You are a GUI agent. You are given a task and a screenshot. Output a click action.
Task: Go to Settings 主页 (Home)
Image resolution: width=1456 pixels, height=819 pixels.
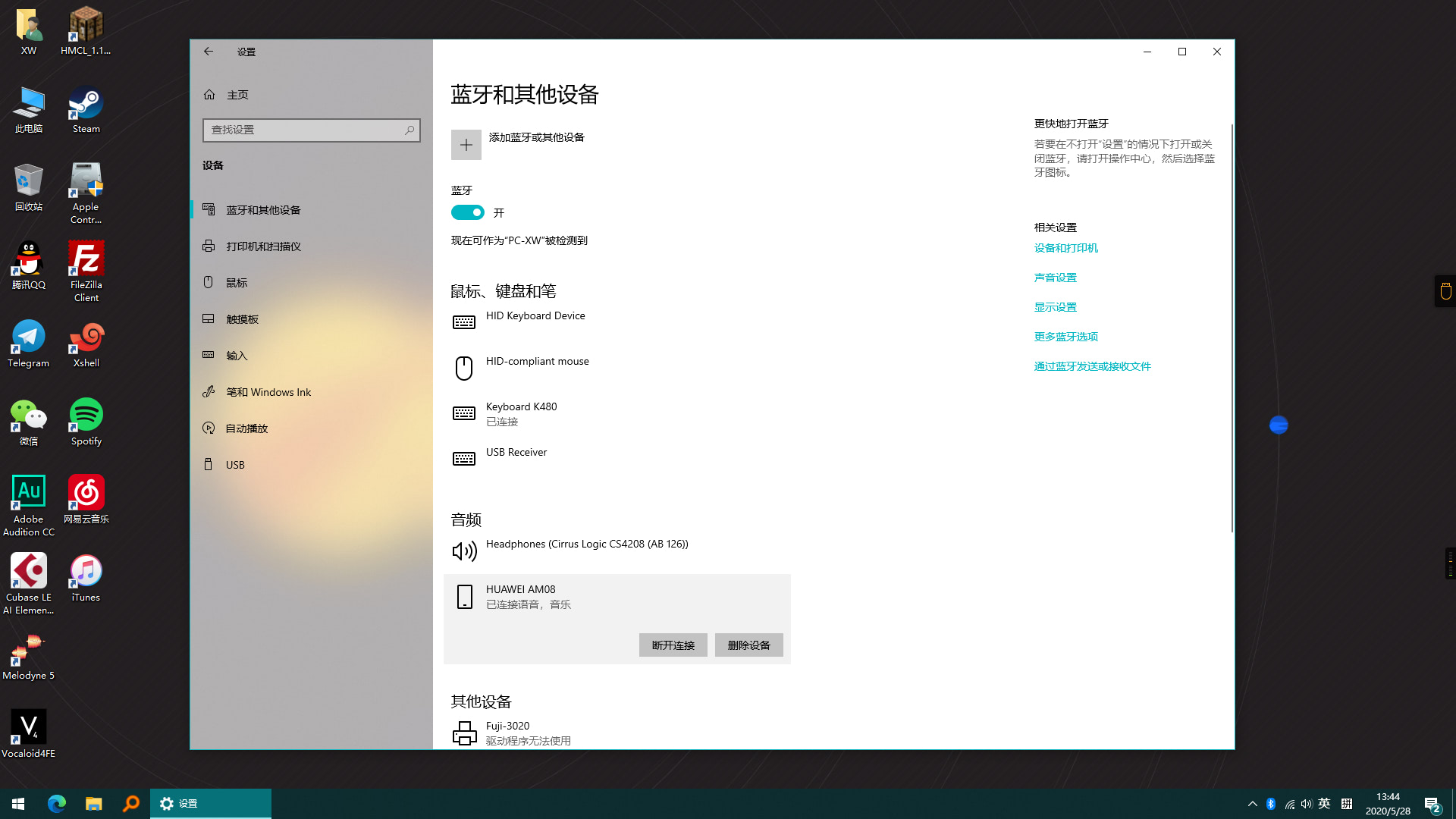[237, 94]
